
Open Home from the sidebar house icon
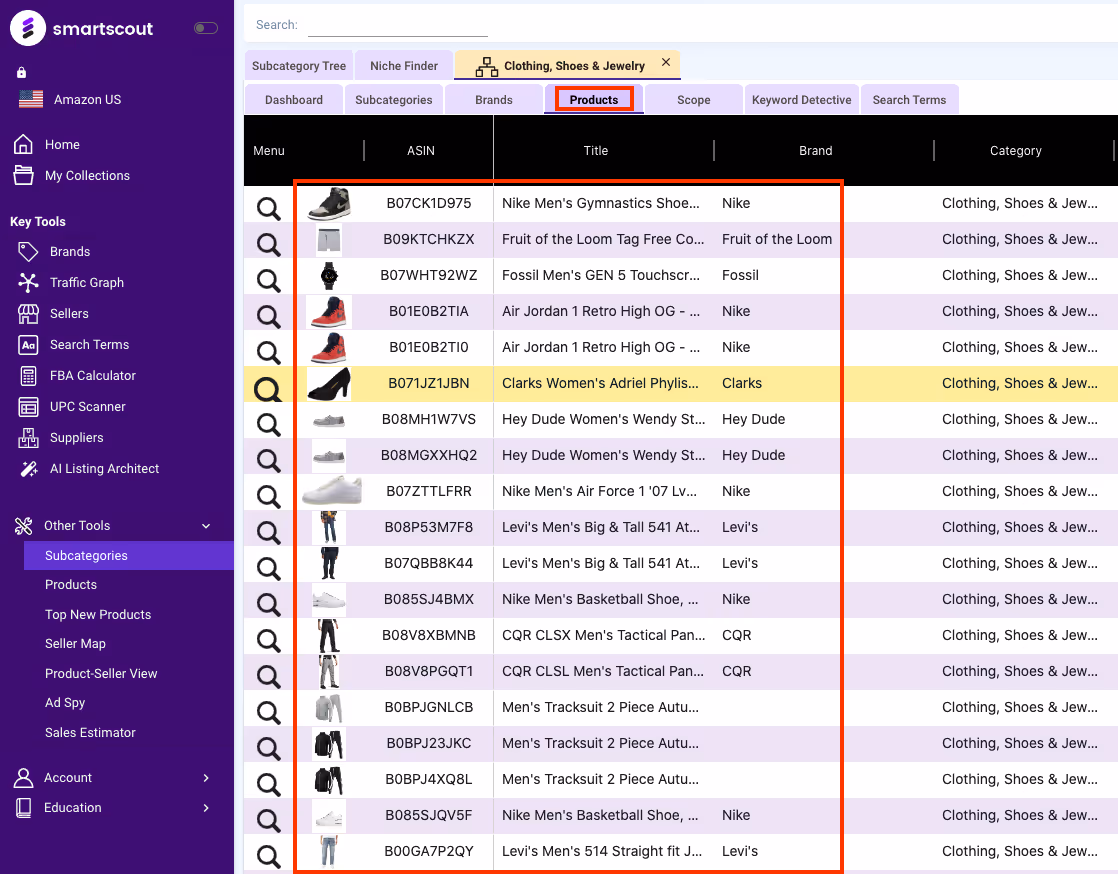click(x=24, y=144)
